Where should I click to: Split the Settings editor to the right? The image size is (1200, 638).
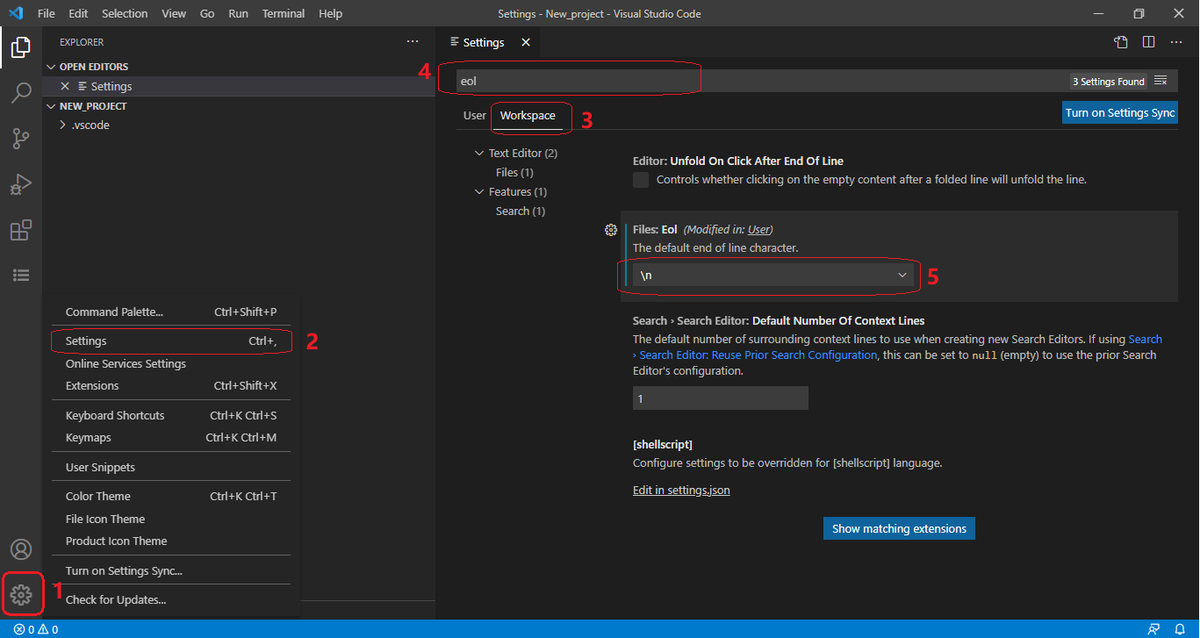click(1146, 42)
